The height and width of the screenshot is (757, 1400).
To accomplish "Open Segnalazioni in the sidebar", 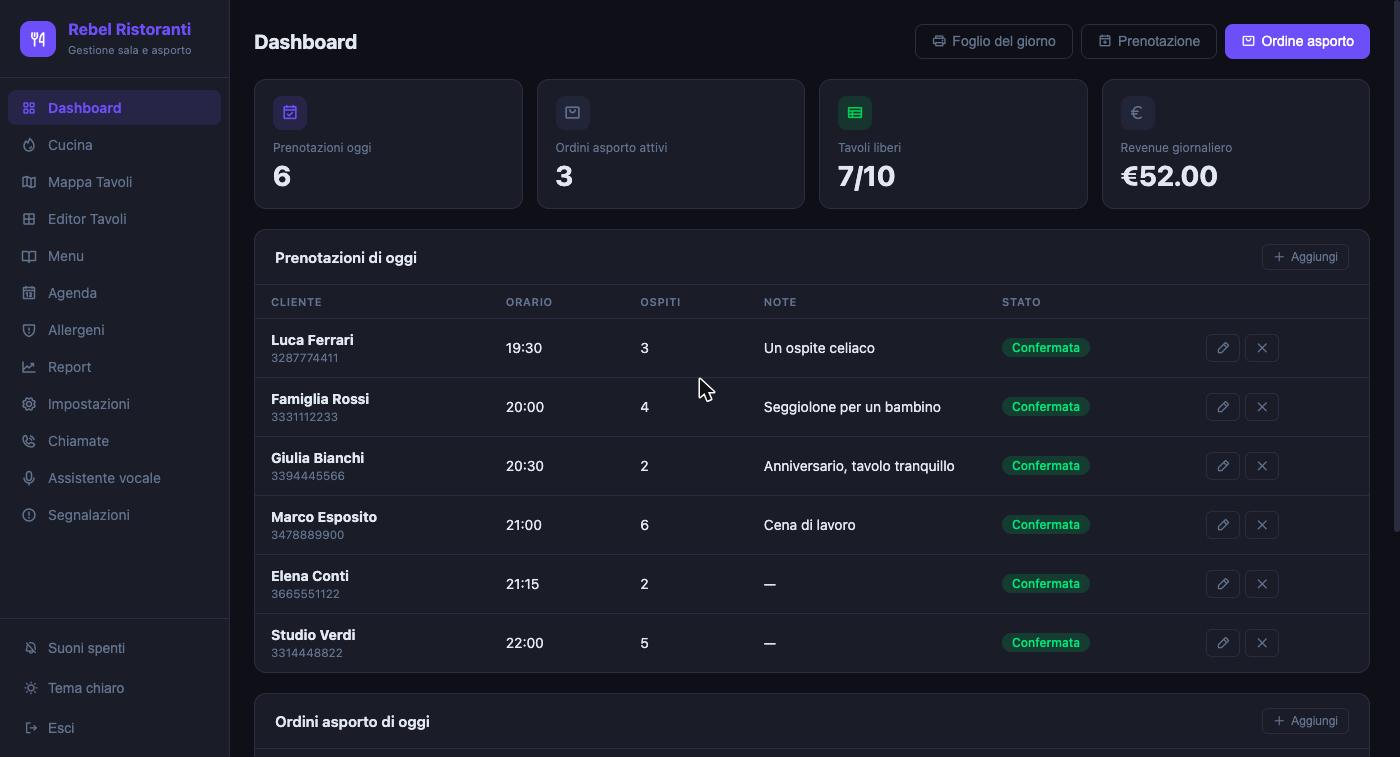I will pyautogui.click(x=114, y=515).
